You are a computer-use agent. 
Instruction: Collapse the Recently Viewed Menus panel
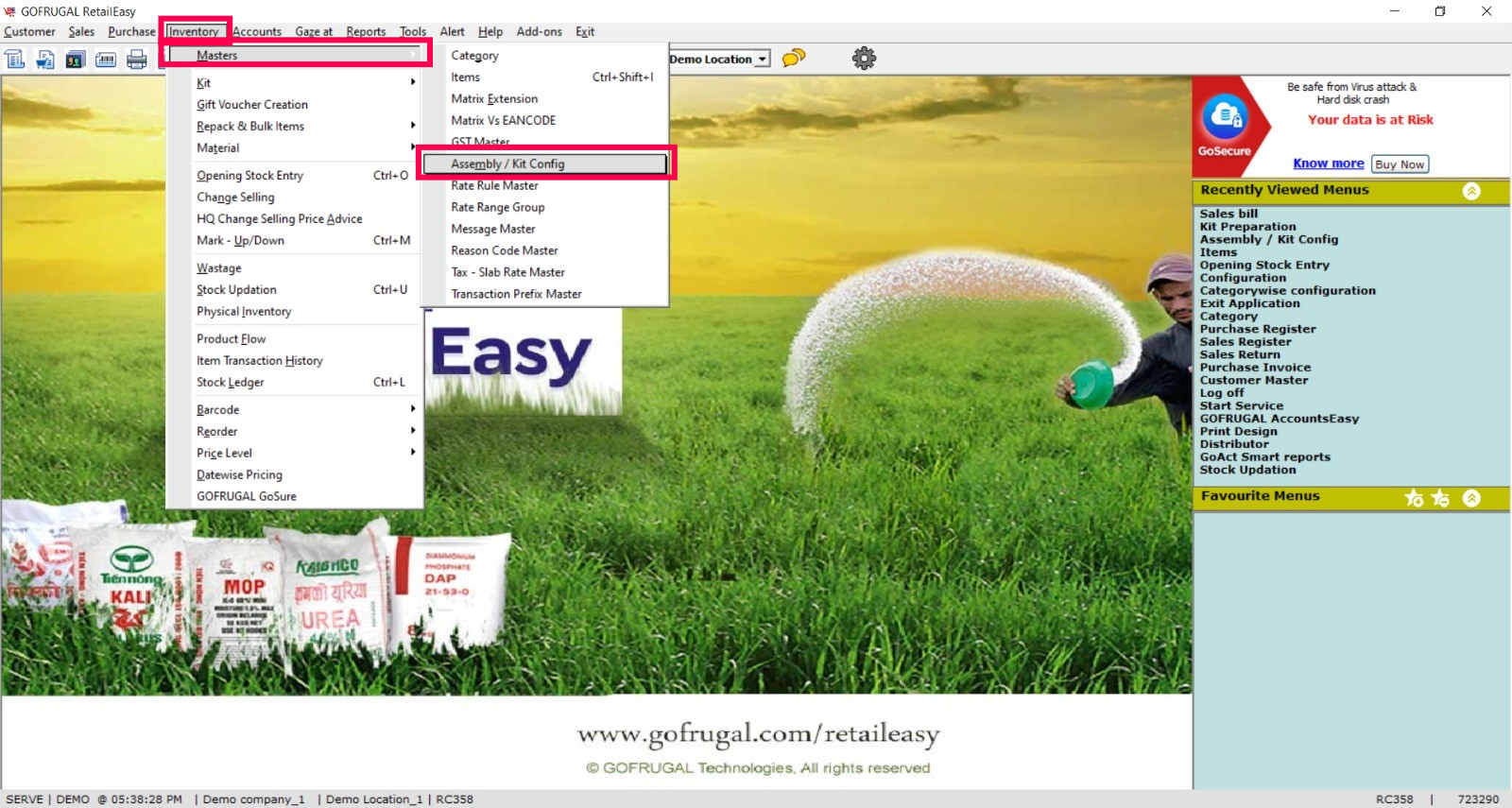(x=1471, y=191)
